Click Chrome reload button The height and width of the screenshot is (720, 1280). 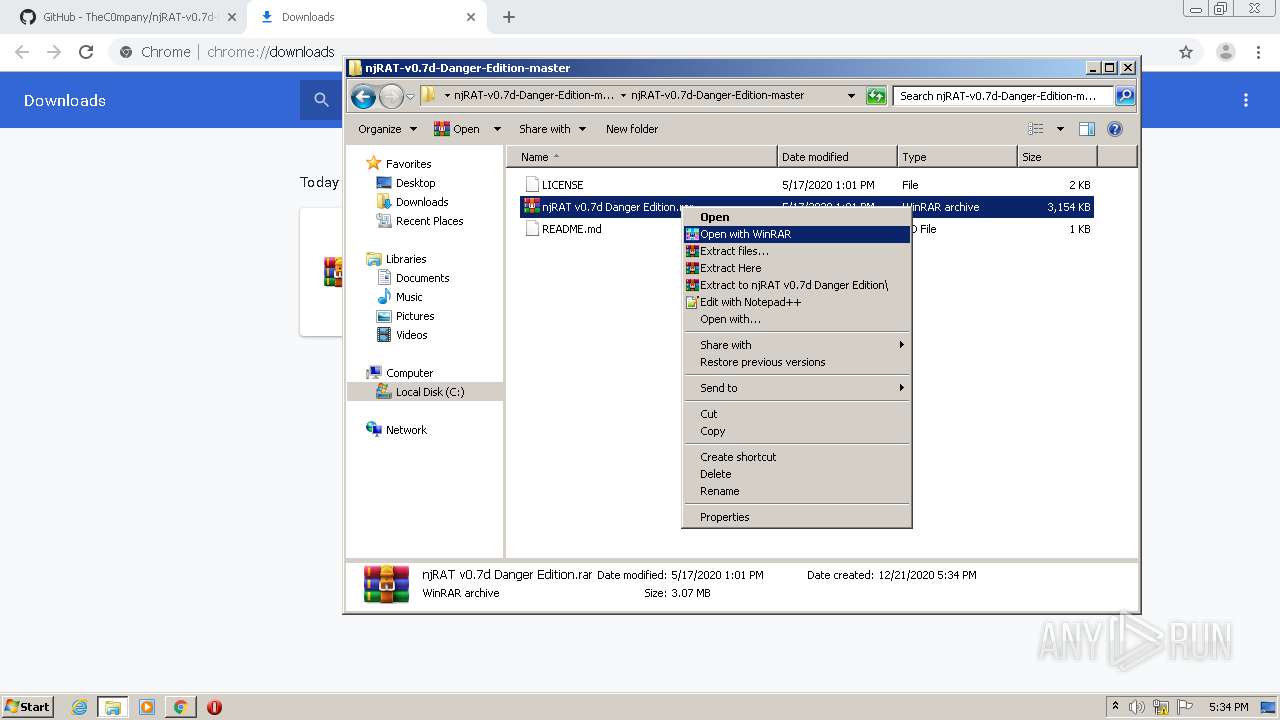pyautogui.click(x=86, y=52)
